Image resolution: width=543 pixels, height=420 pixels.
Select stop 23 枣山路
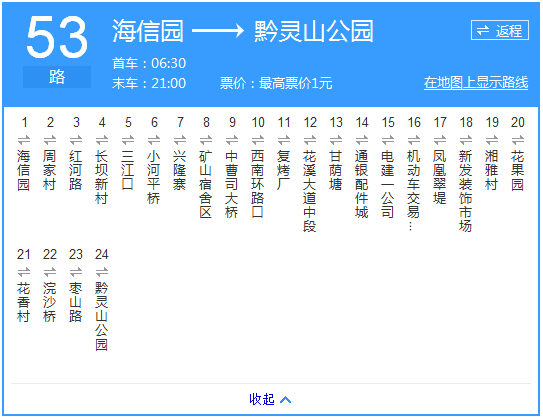(x=75, y=302)
